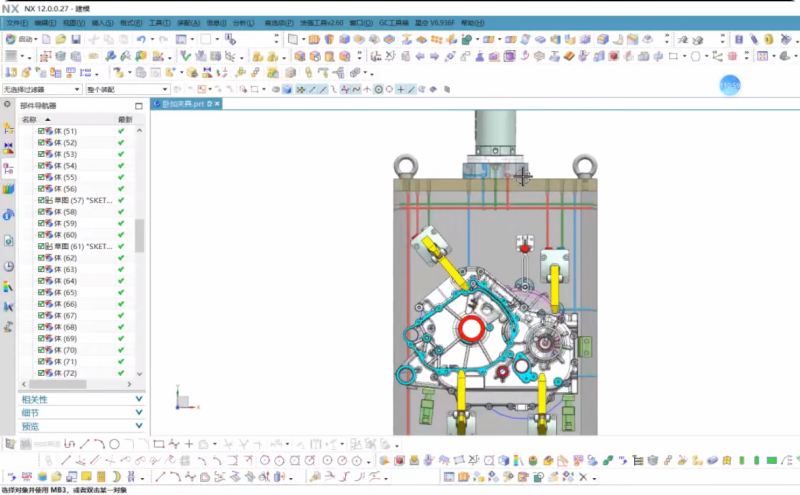Open the 文件(F) menu

pyautogui.click(x=17, y=22)
